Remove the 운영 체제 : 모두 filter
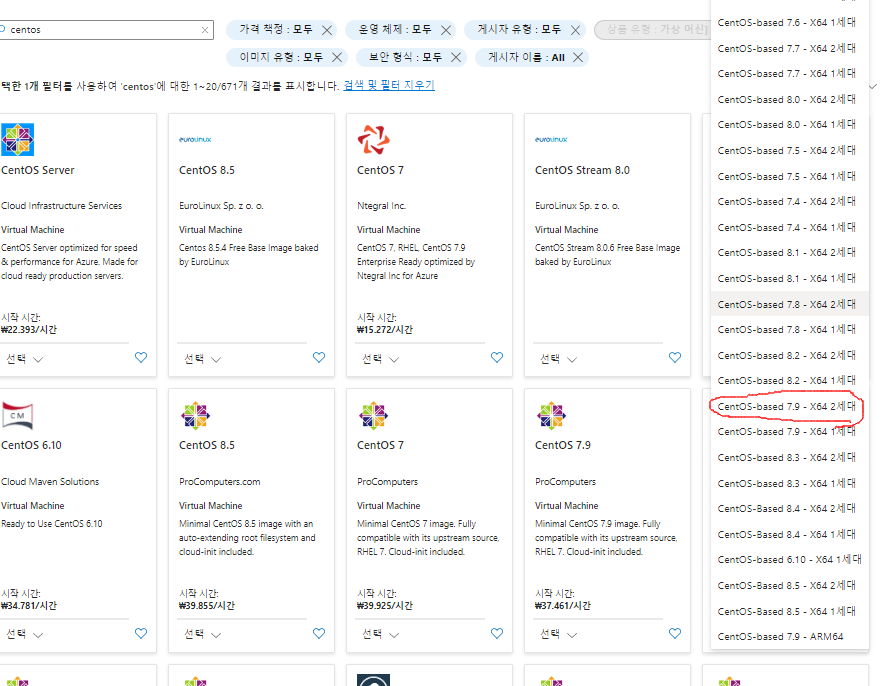 pyautogui.click(x=445, y=30)
